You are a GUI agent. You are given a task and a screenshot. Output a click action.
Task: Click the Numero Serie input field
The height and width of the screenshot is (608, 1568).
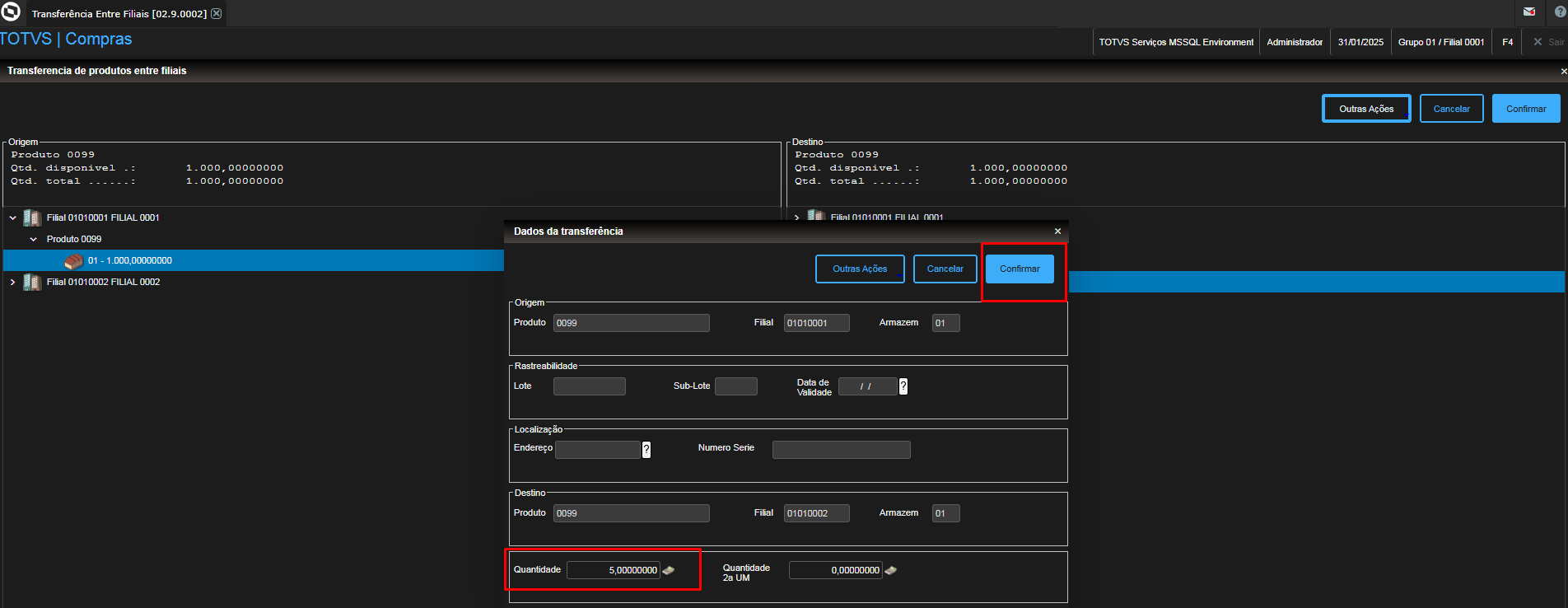click(841, 450)
